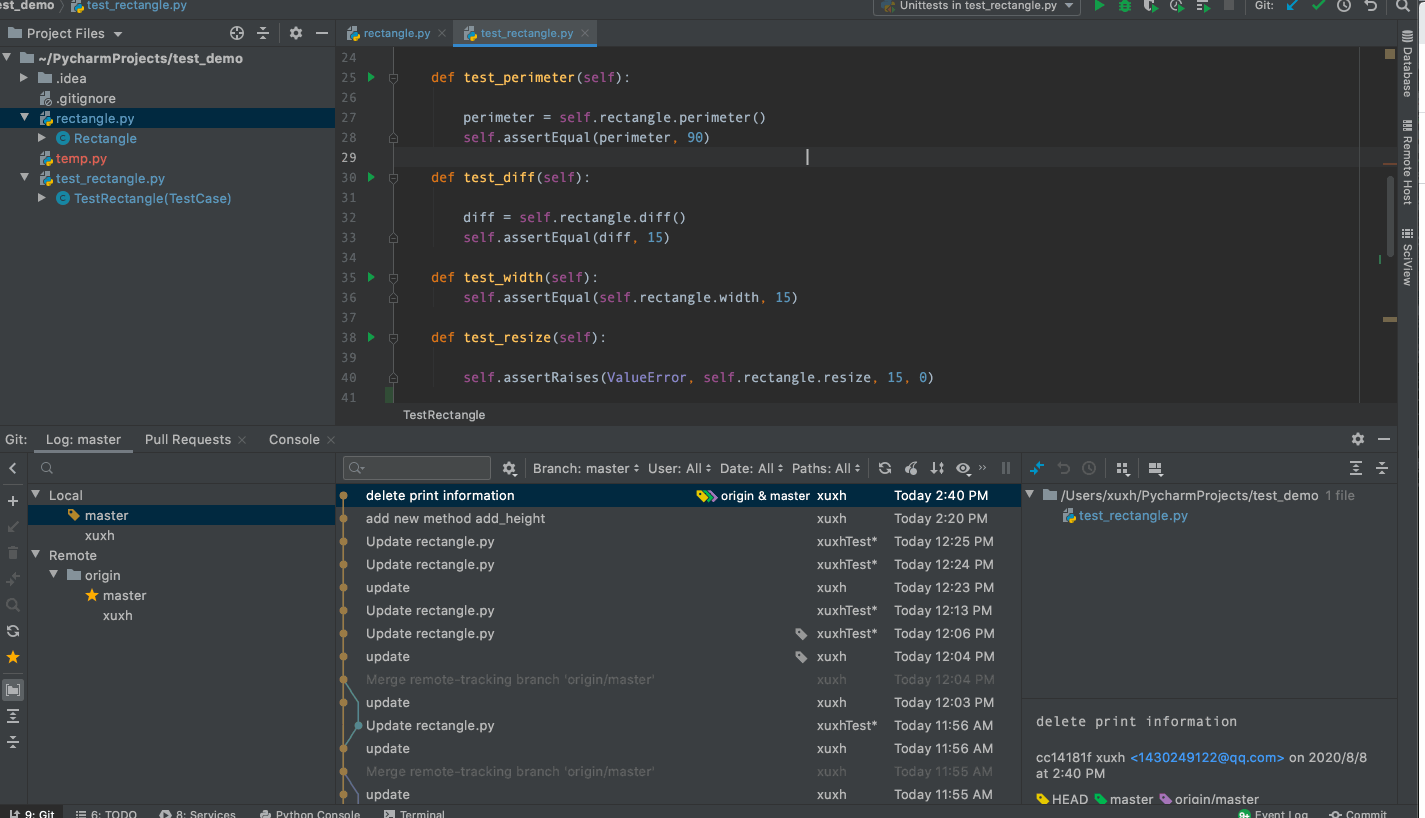Click Git rollback arrow in top toolbar

[x=1371, y=6]
